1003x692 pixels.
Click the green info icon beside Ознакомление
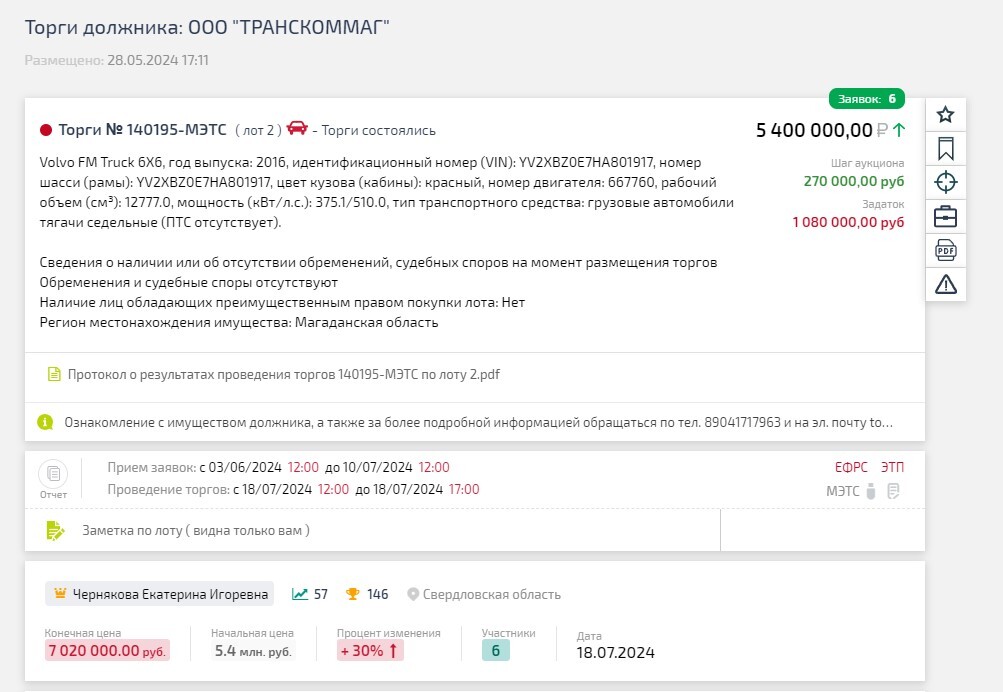point(45,422)
